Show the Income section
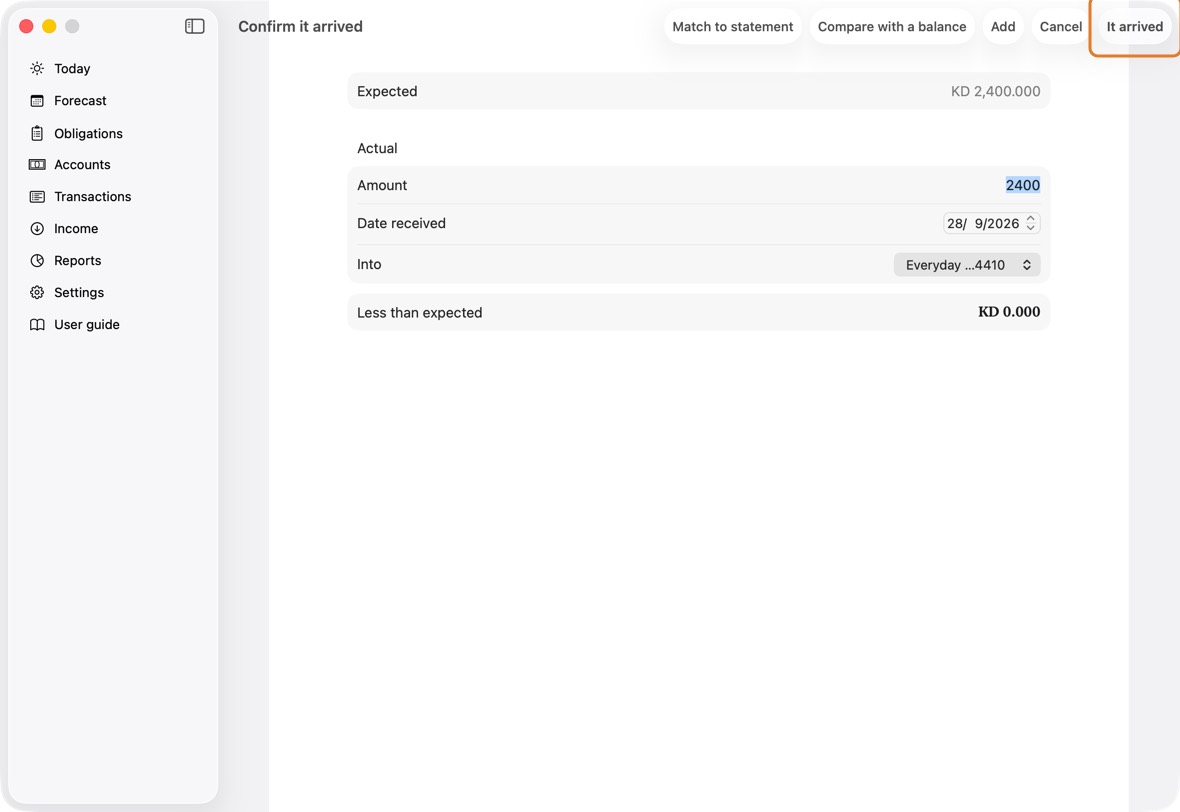 coord(76,229)
